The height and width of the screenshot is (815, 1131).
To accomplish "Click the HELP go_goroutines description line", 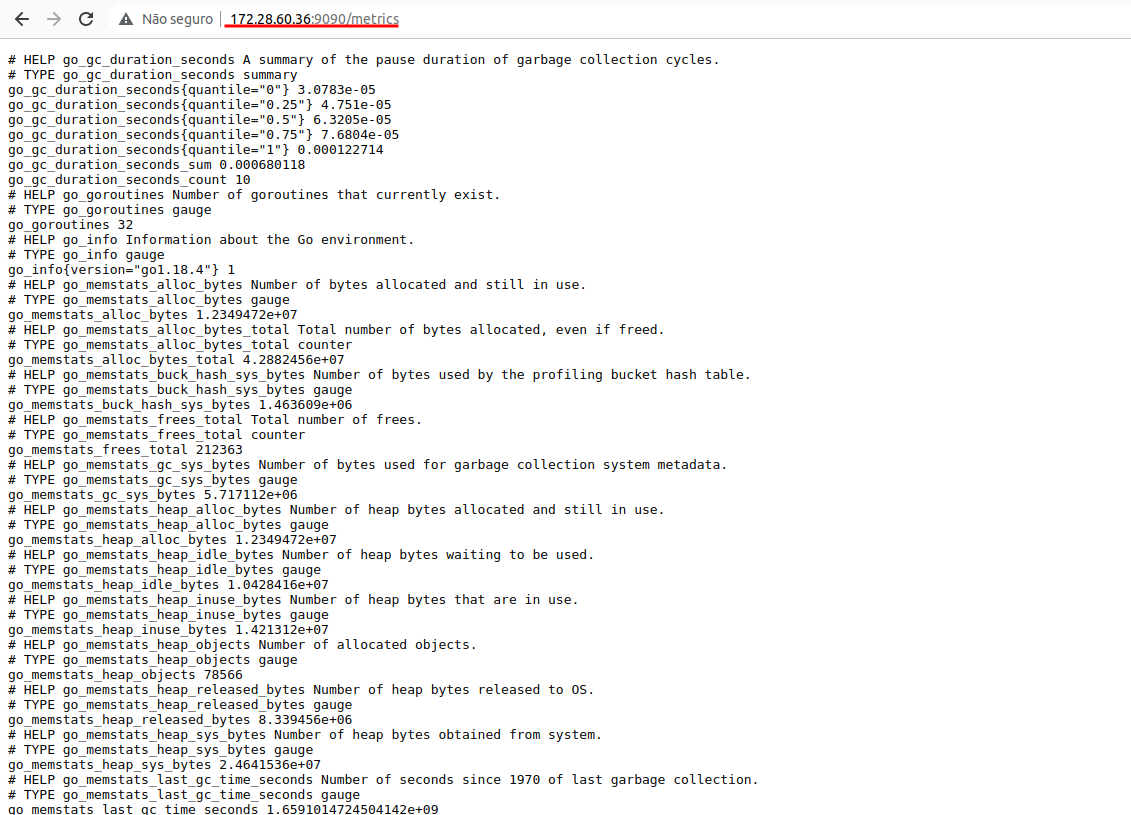I will pos(254,195).
